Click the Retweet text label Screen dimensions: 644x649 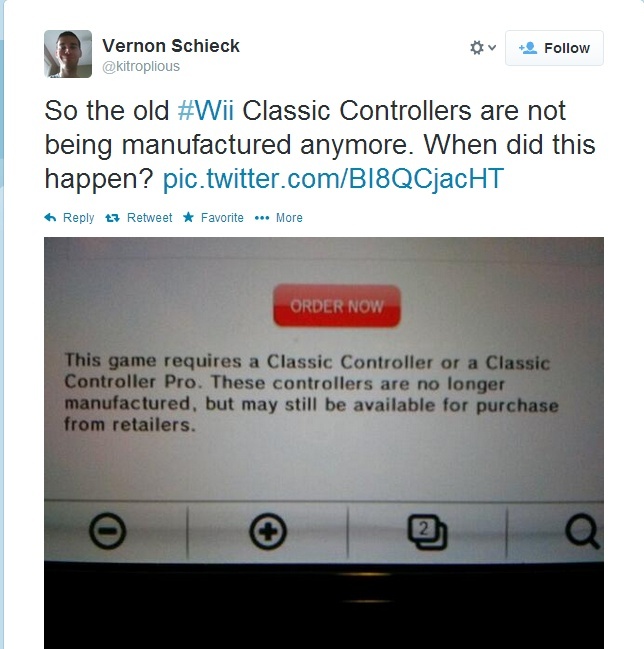[x=149, y=218]
